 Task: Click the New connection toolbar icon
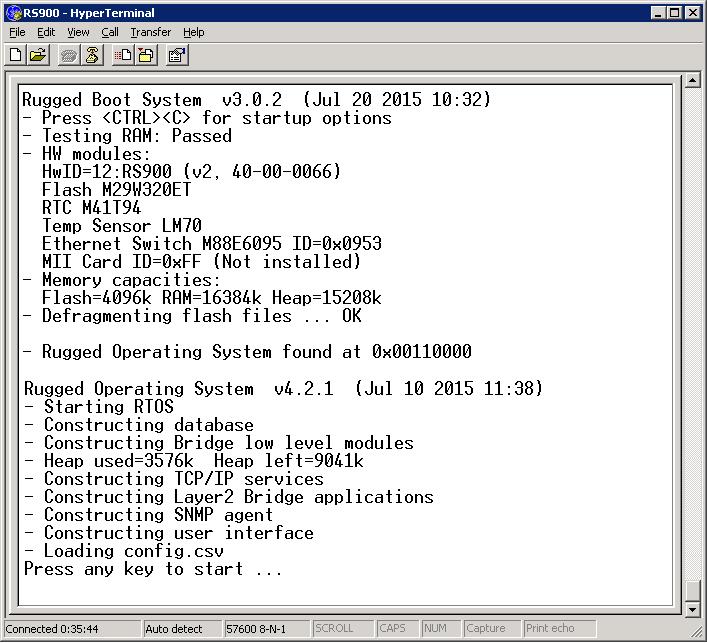pyautogui.click(x=16, y=56)
